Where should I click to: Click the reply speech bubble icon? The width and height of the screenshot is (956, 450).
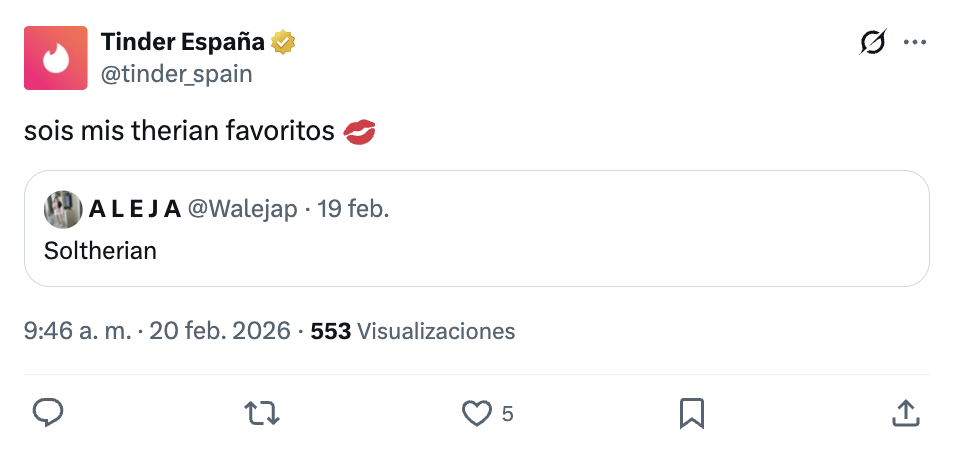[49, 412]
